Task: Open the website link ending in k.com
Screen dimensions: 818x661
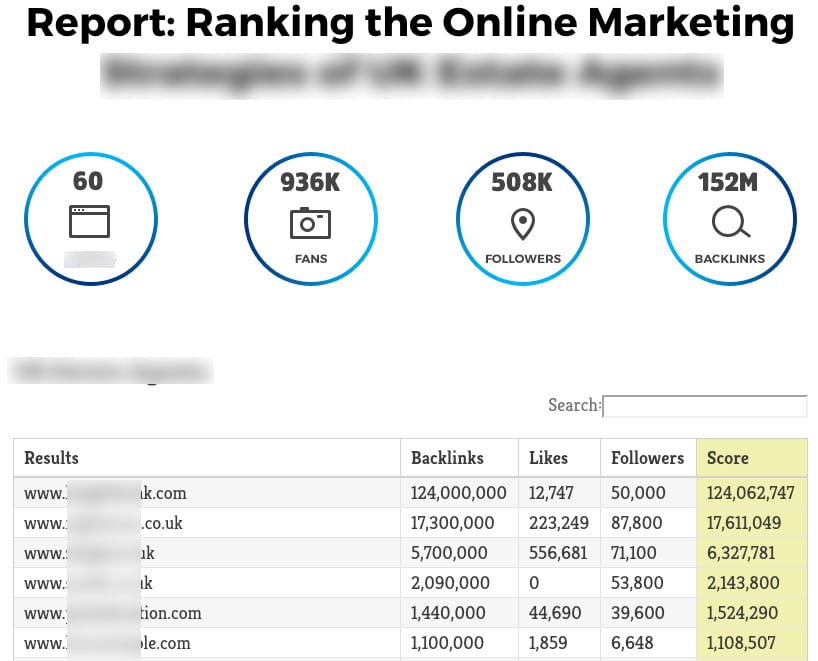Action: click(105, 493)
